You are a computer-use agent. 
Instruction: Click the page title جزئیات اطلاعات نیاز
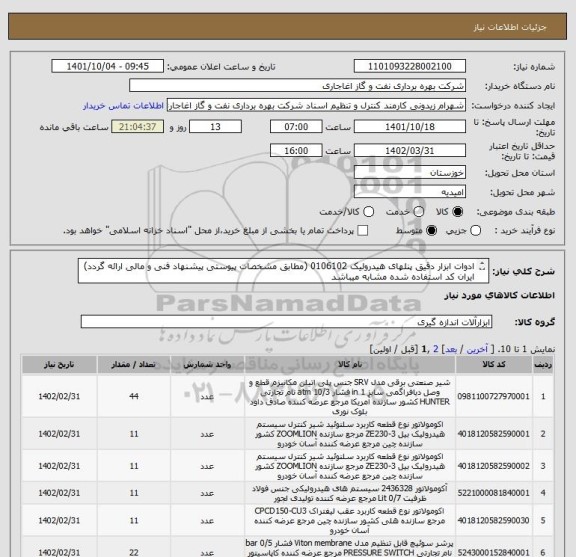point(510,28)
